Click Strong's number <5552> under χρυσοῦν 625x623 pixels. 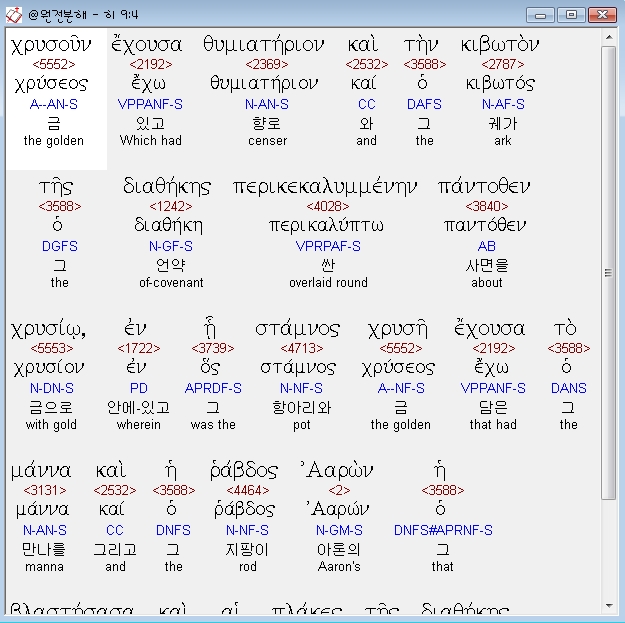[x=54, y=64]
